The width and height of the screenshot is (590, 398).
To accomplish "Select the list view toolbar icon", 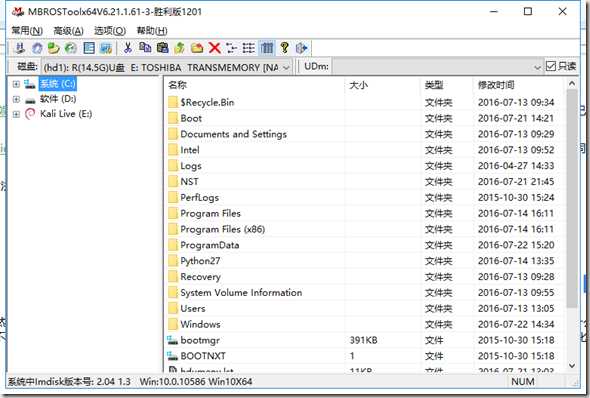I will pyautogui.click(x=249, y=48).
